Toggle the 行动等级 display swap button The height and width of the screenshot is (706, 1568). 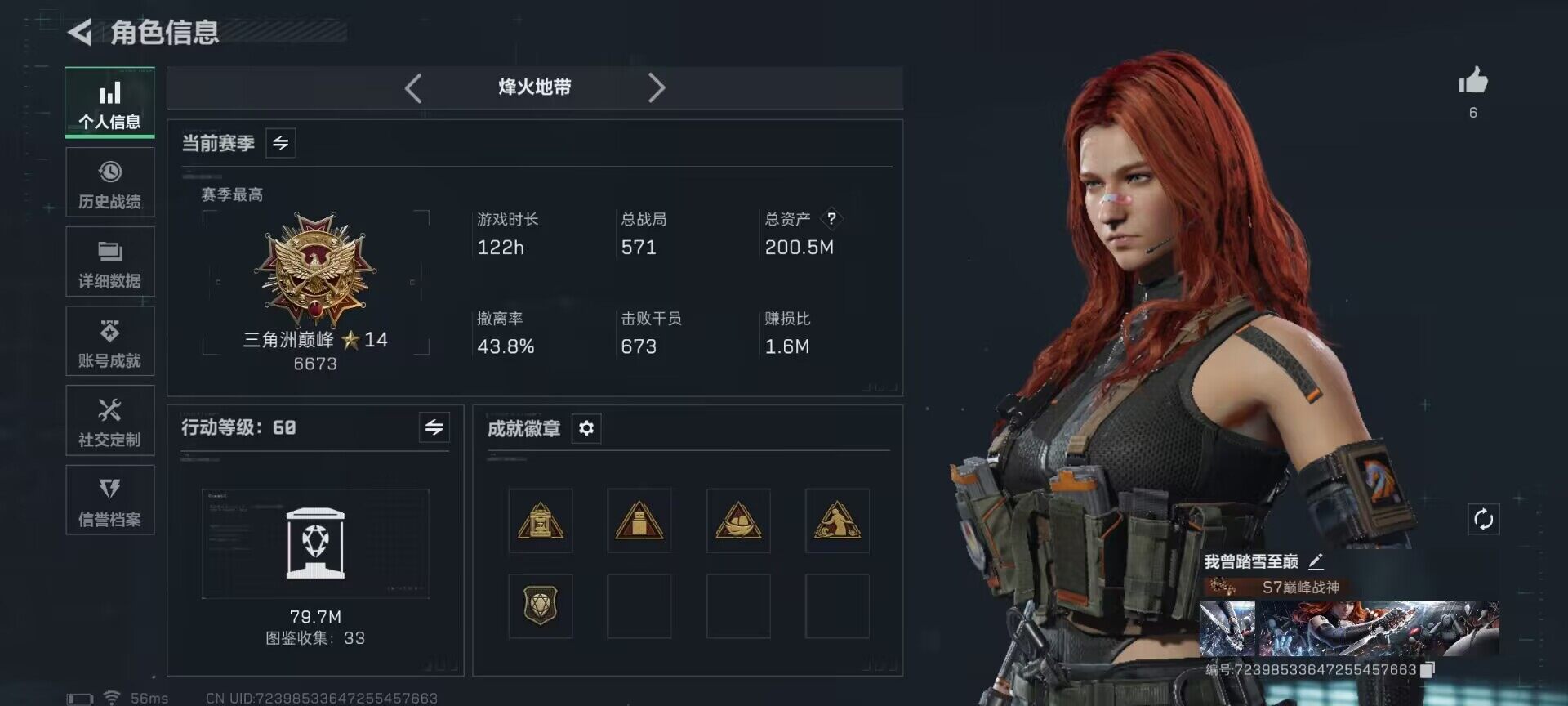tap(434, 427)
